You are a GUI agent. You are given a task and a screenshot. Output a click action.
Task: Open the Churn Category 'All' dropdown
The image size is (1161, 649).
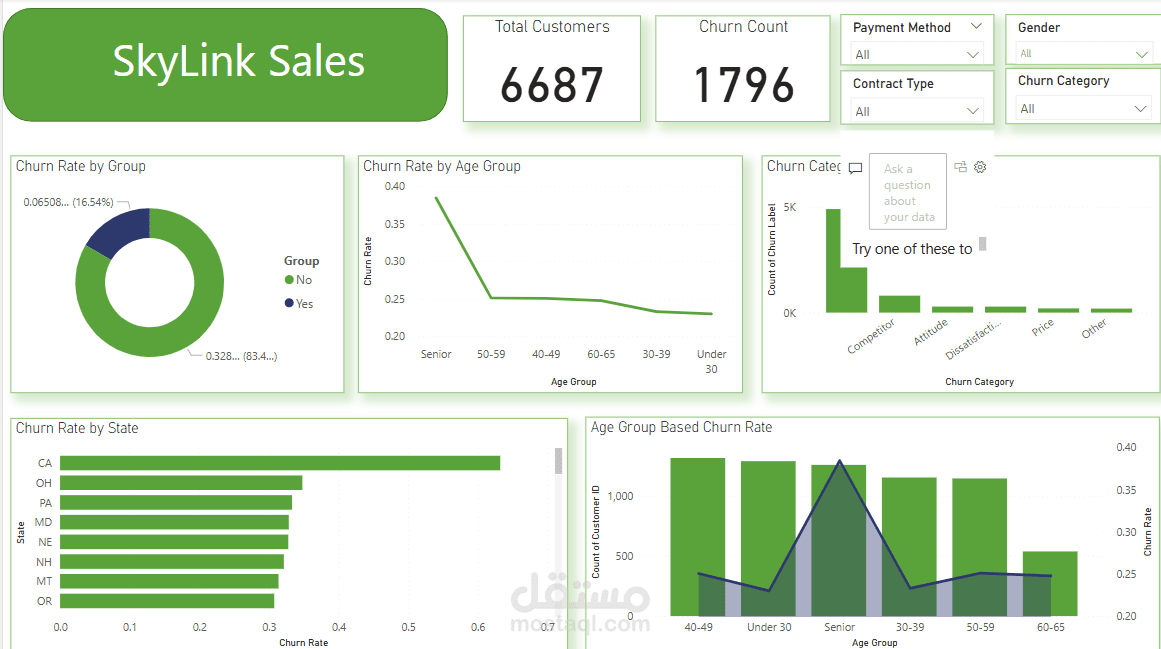coord(1083,109)
